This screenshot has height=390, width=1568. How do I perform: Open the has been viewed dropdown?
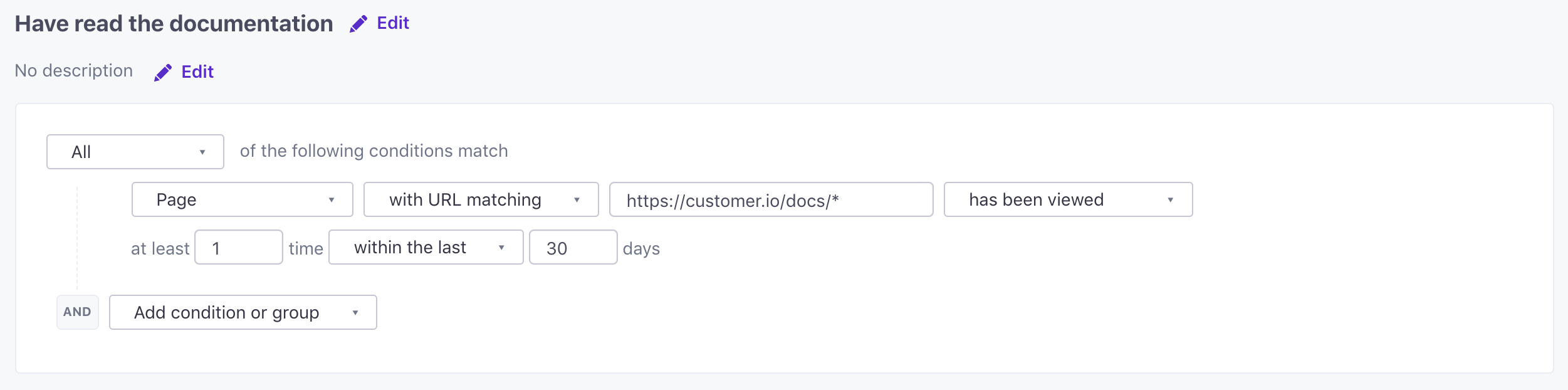tap(1069, 199)
